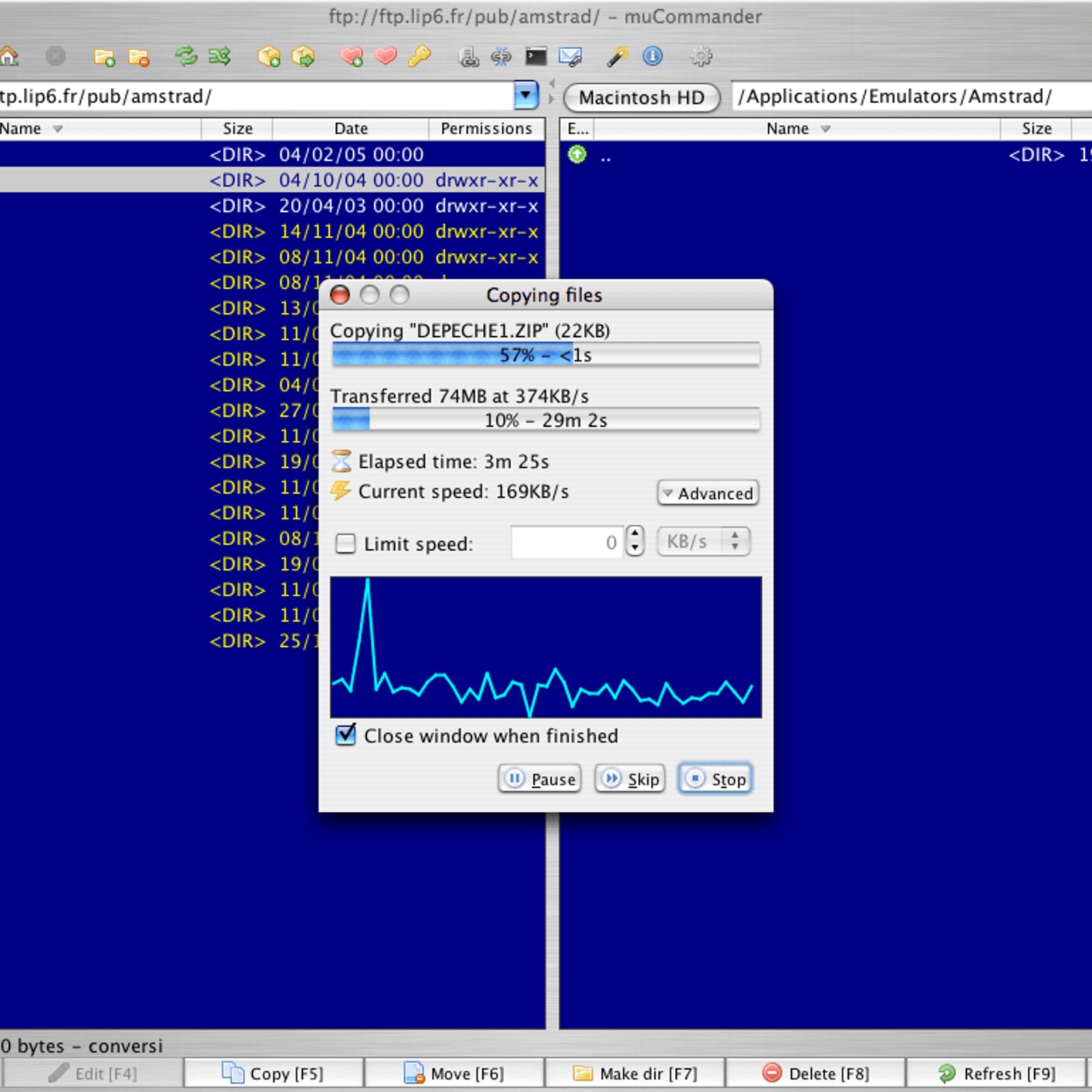Expand the Advanced section

tap(708, 493)
